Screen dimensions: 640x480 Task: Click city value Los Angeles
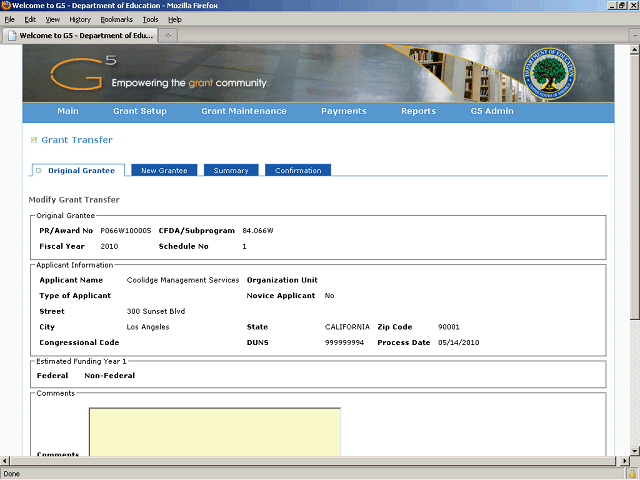(x=148, y=327)
